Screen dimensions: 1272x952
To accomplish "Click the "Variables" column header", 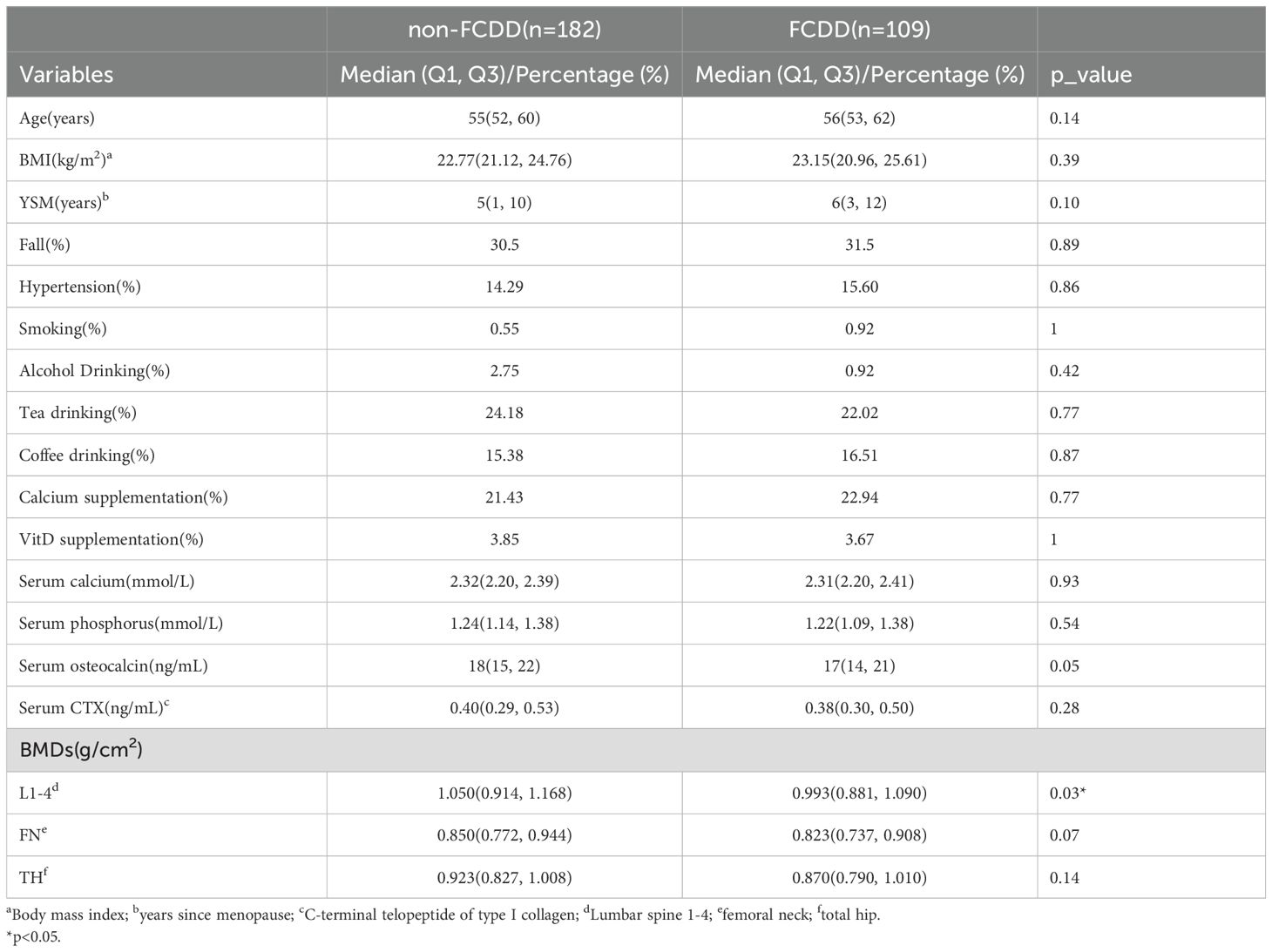I will click(x=66, y=74).
